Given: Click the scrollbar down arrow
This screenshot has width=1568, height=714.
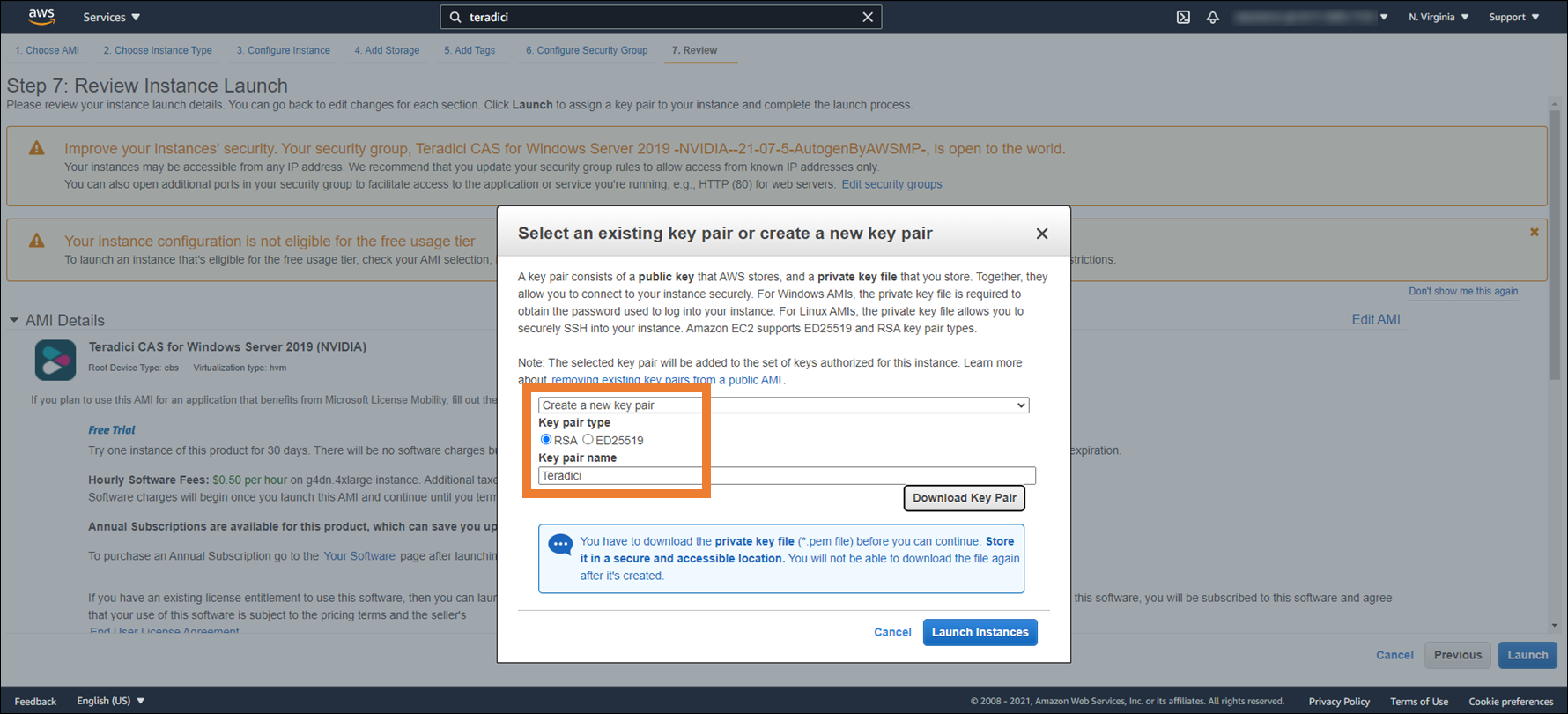Looking at the screenshot, I should (1555, 625).
